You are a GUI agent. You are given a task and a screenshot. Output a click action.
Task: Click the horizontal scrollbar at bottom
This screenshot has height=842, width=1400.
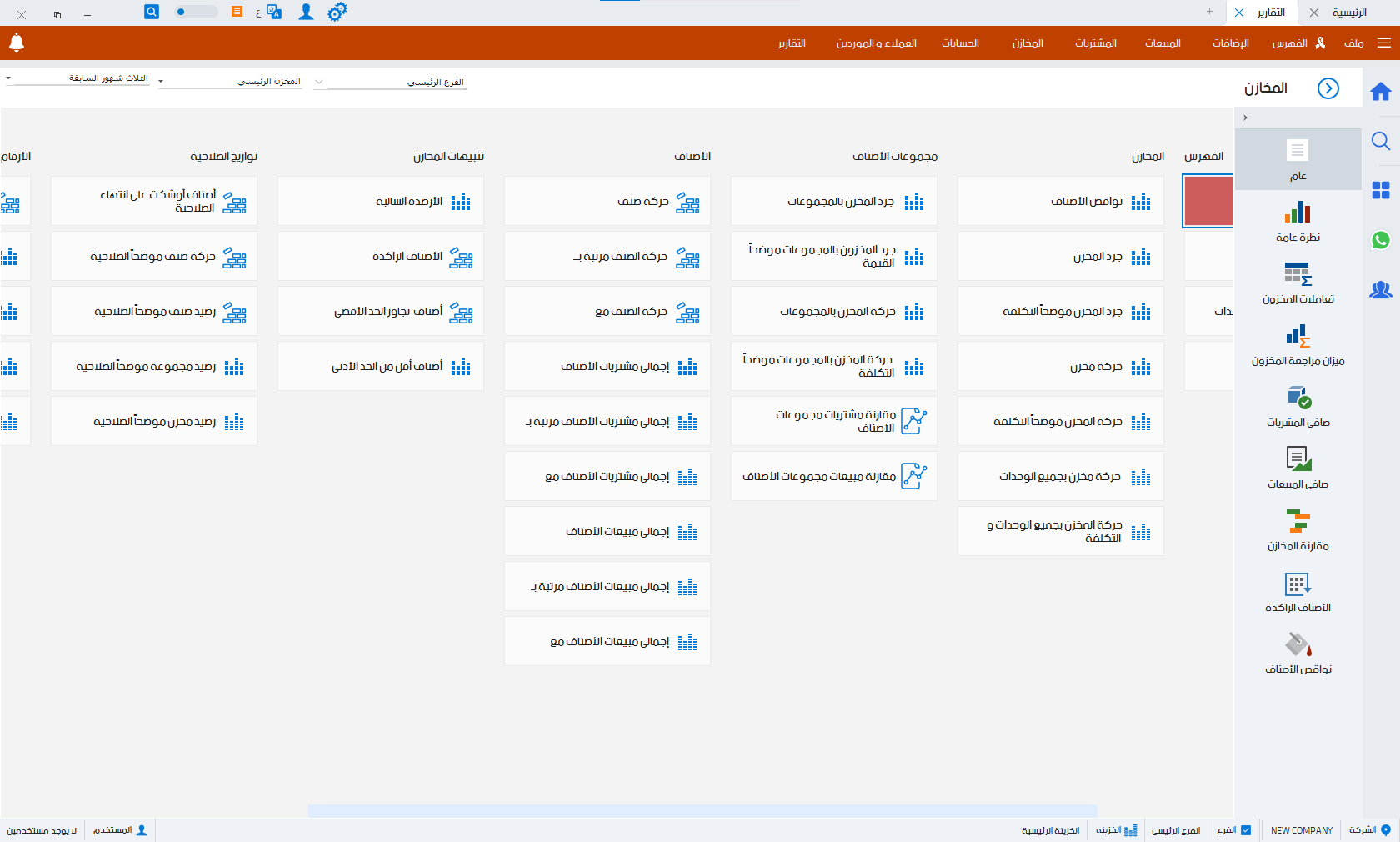pos(702,810)
